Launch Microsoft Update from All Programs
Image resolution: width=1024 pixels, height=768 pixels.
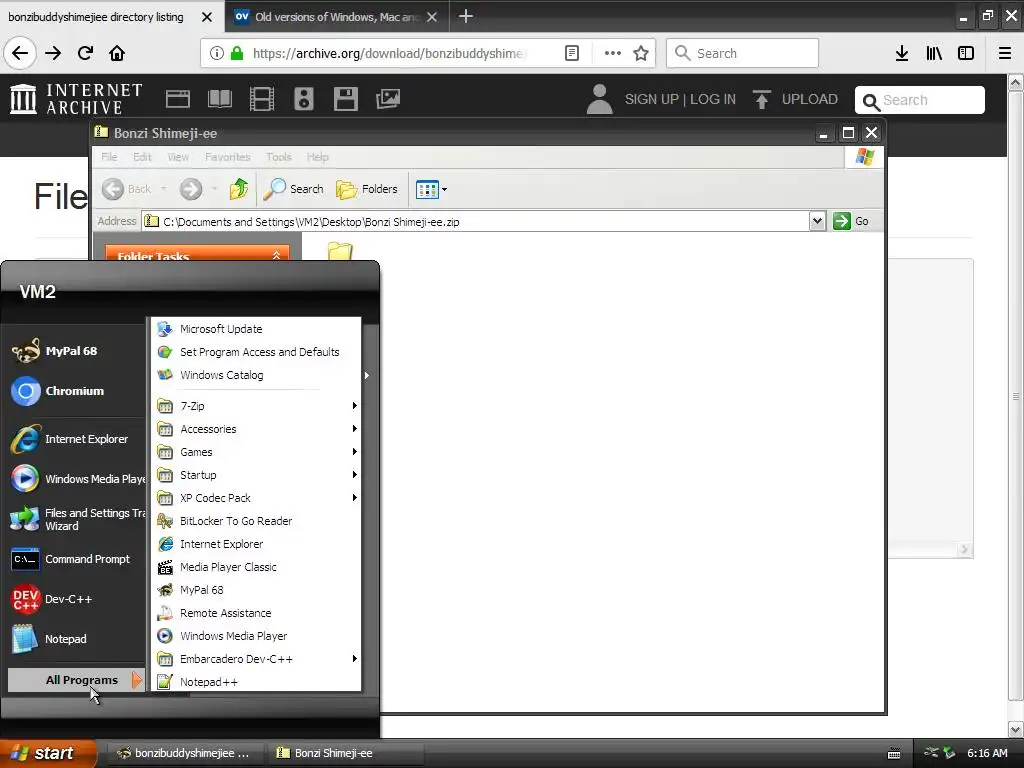tap(256, 329)
